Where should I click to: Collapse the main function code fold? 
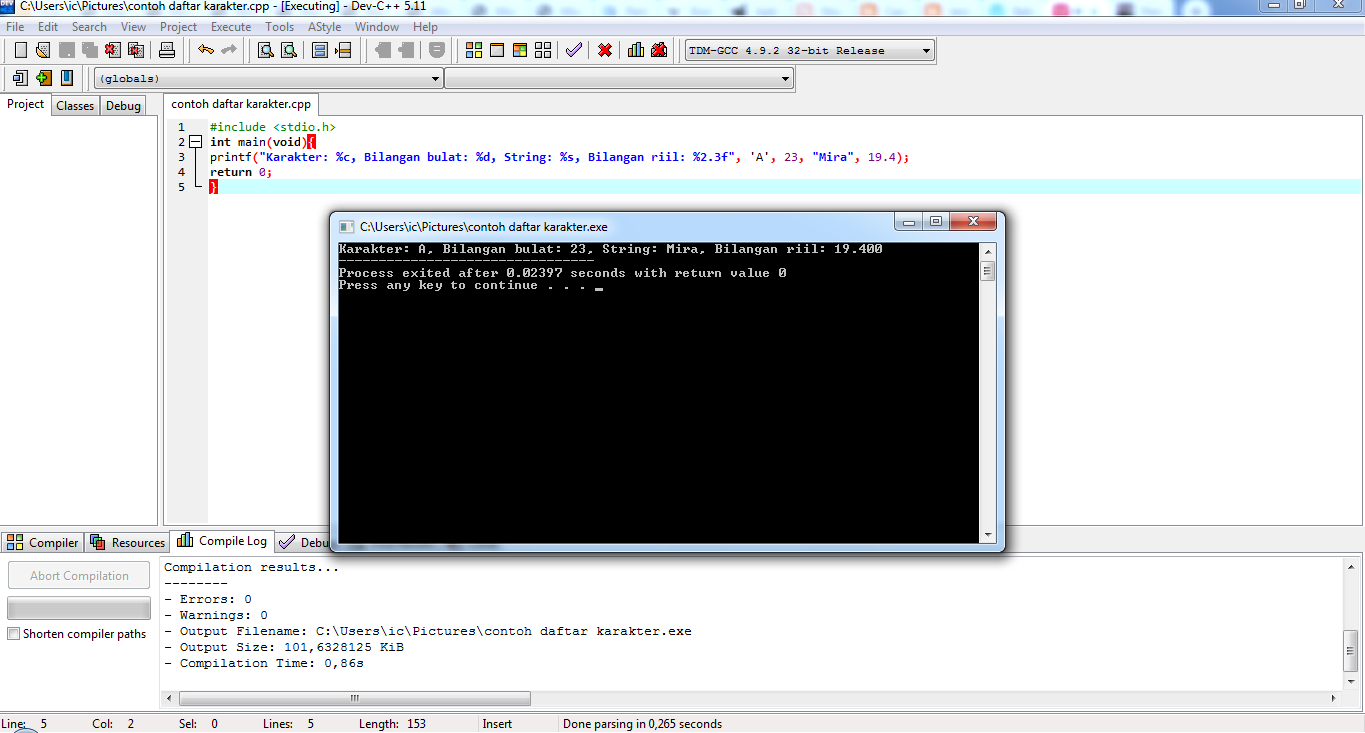click(194, 142)
